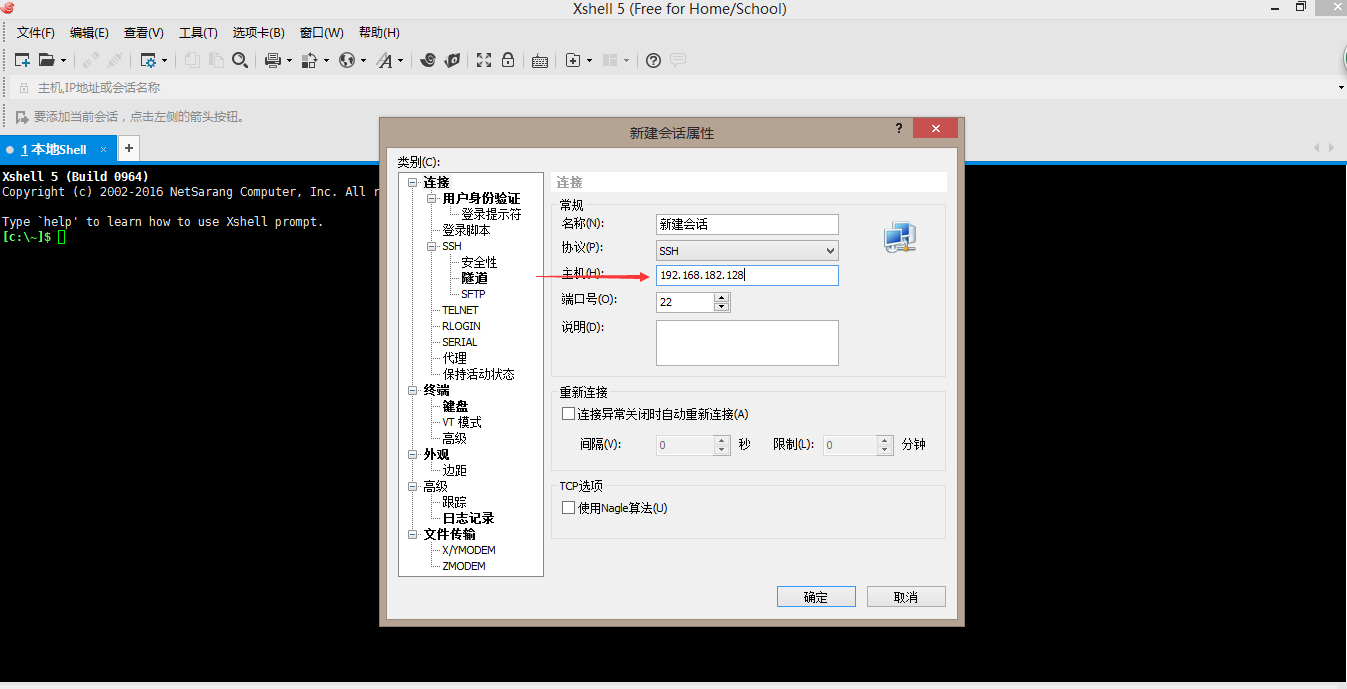Image resolution: width=1347 pixels, height=689 pixels.
Task: Launch Xftp via the spiral toolbar icon
Action: tap(428, 60)
